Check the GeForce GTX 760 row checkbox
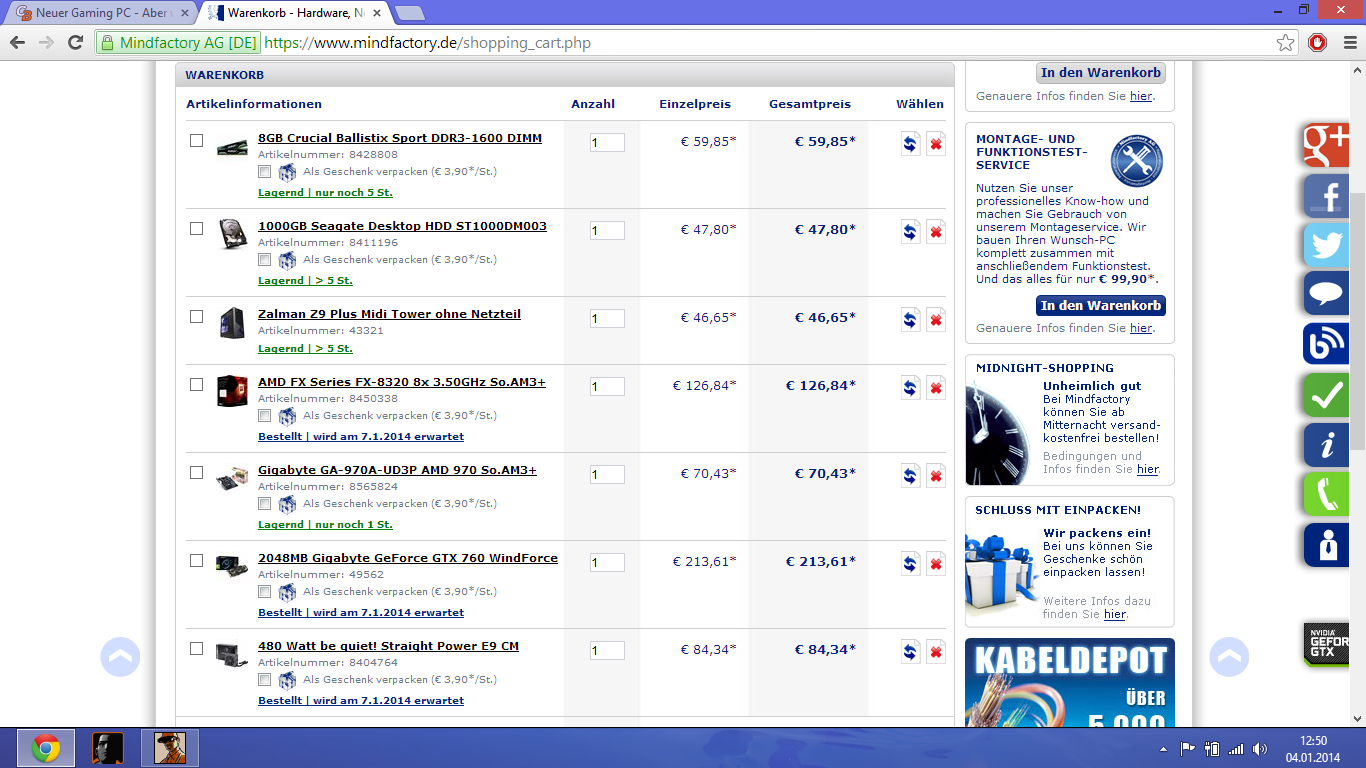This screenshot has height=768, width=1366. 197,560
